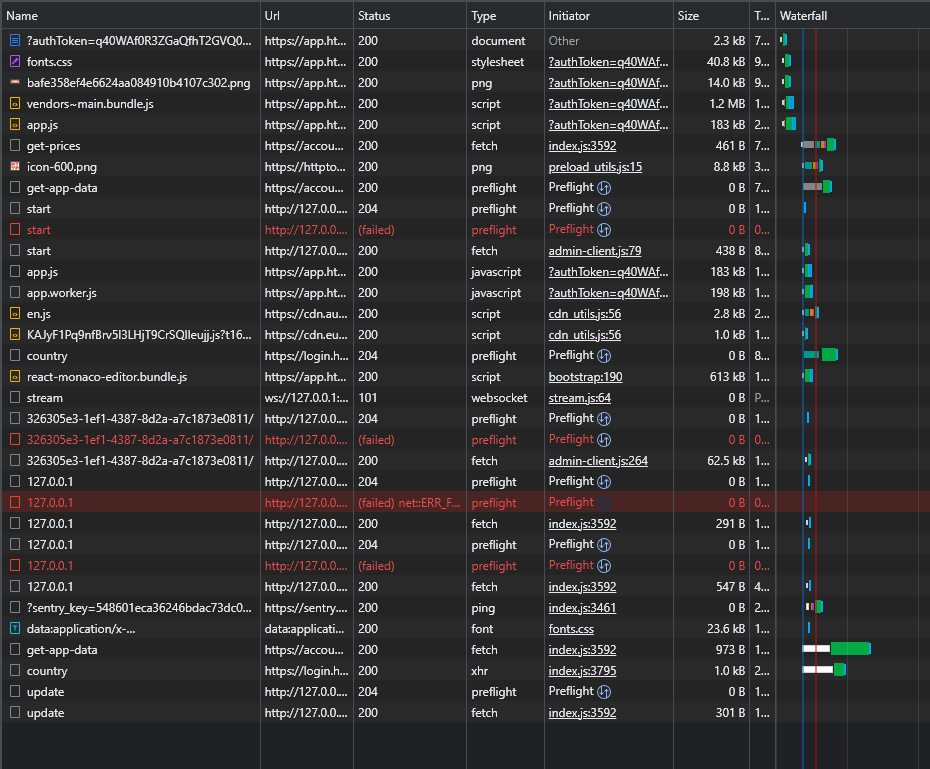Click the image icon beside bafe358ef4e6624aa084910b4107c302.png
The image size is (930, 769).
point(13,82)
